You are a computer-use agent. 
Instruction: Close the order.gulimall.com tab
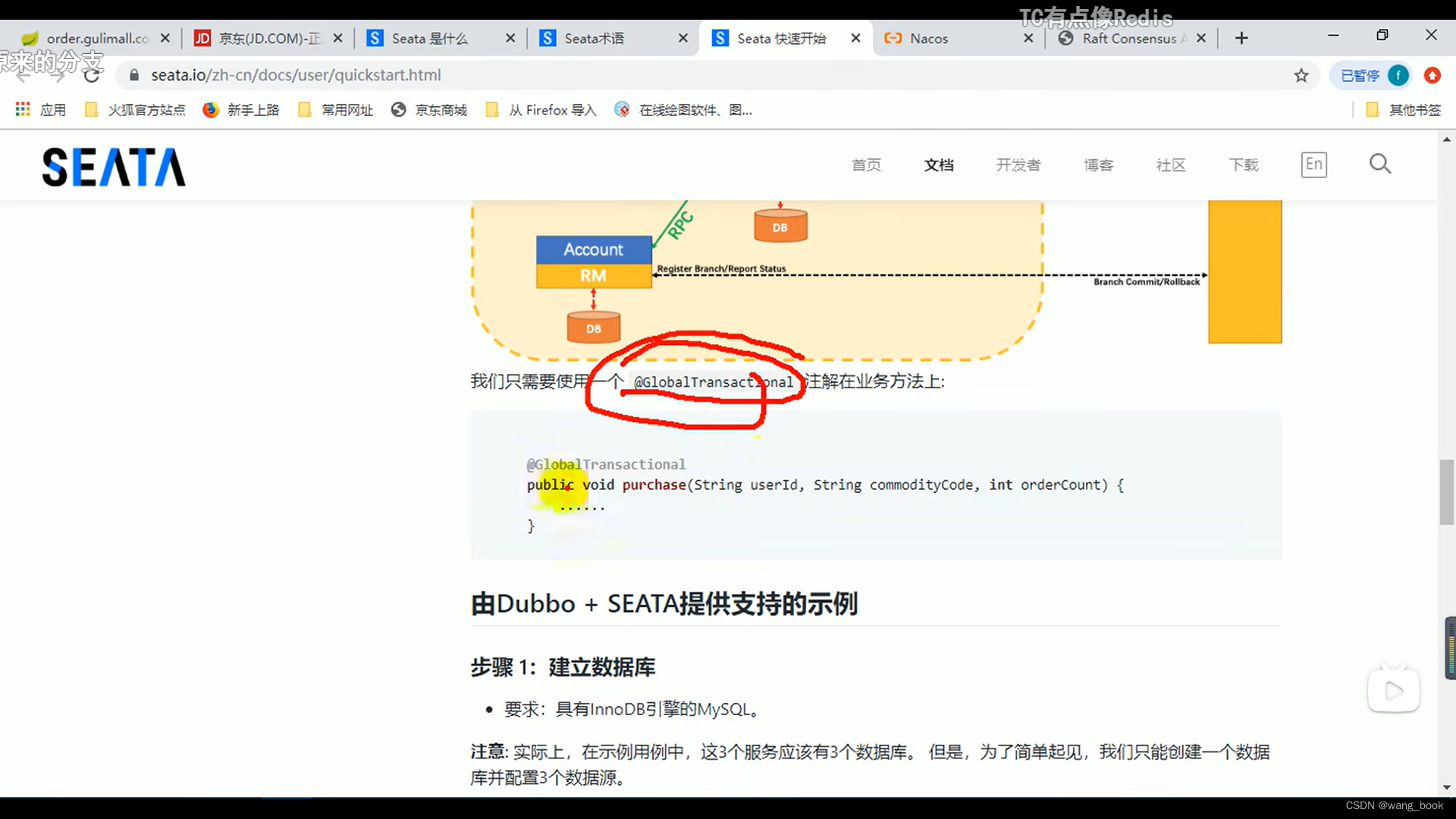coord(165,38)
